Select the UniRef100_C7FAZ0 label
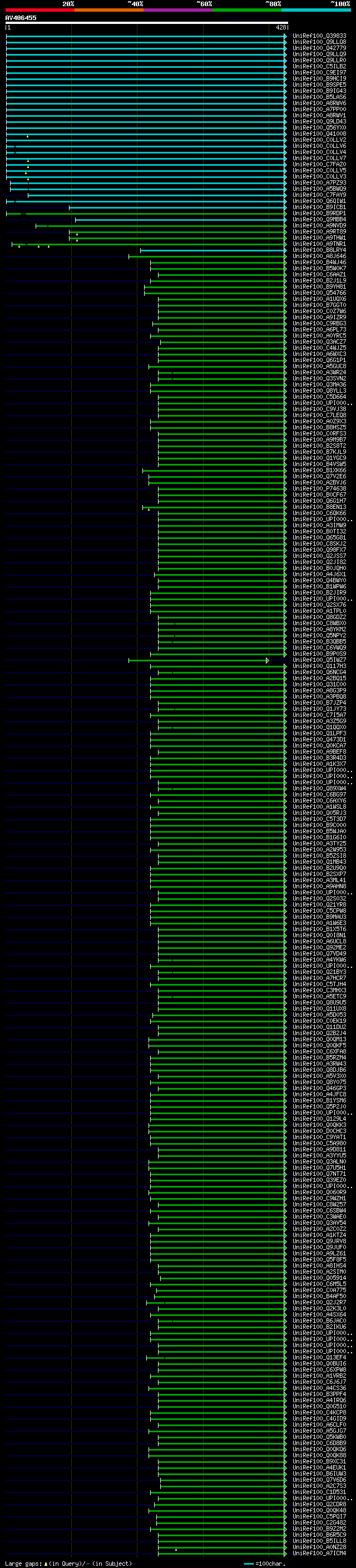The height and width of the screenshot is (1568, 356). coord(319,164)
